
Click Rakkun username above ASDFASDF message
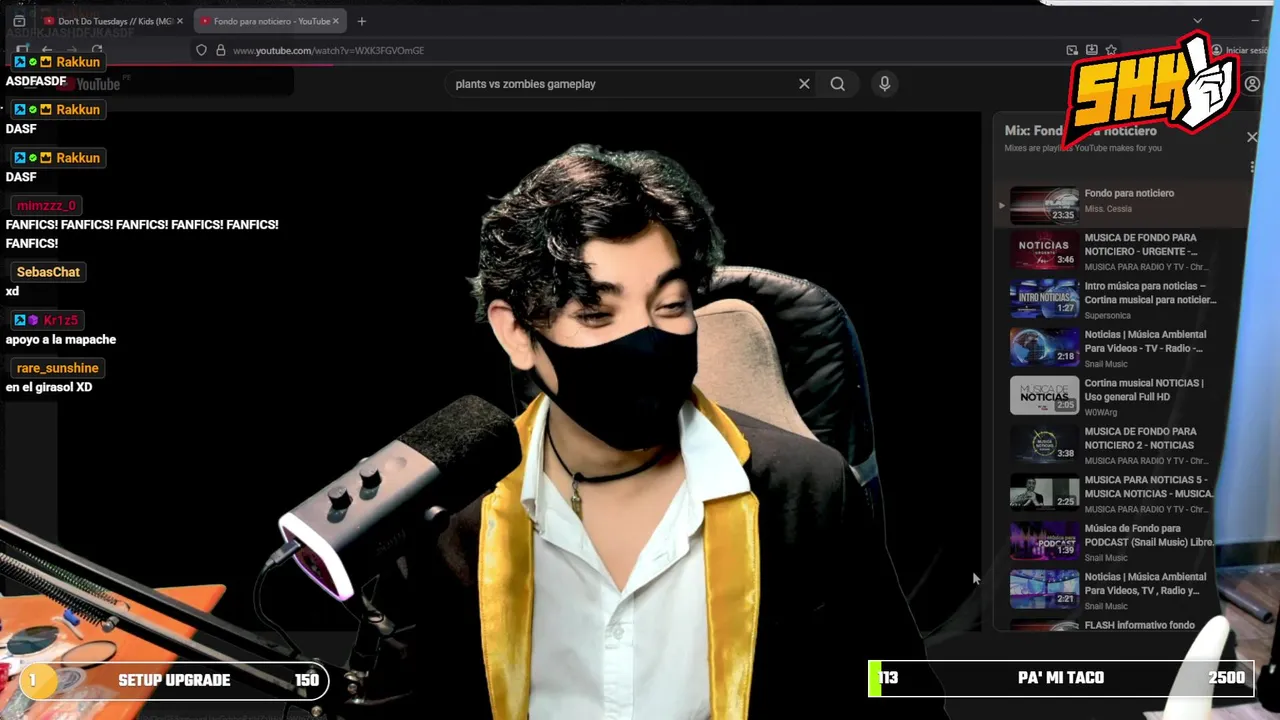(78, 62)
